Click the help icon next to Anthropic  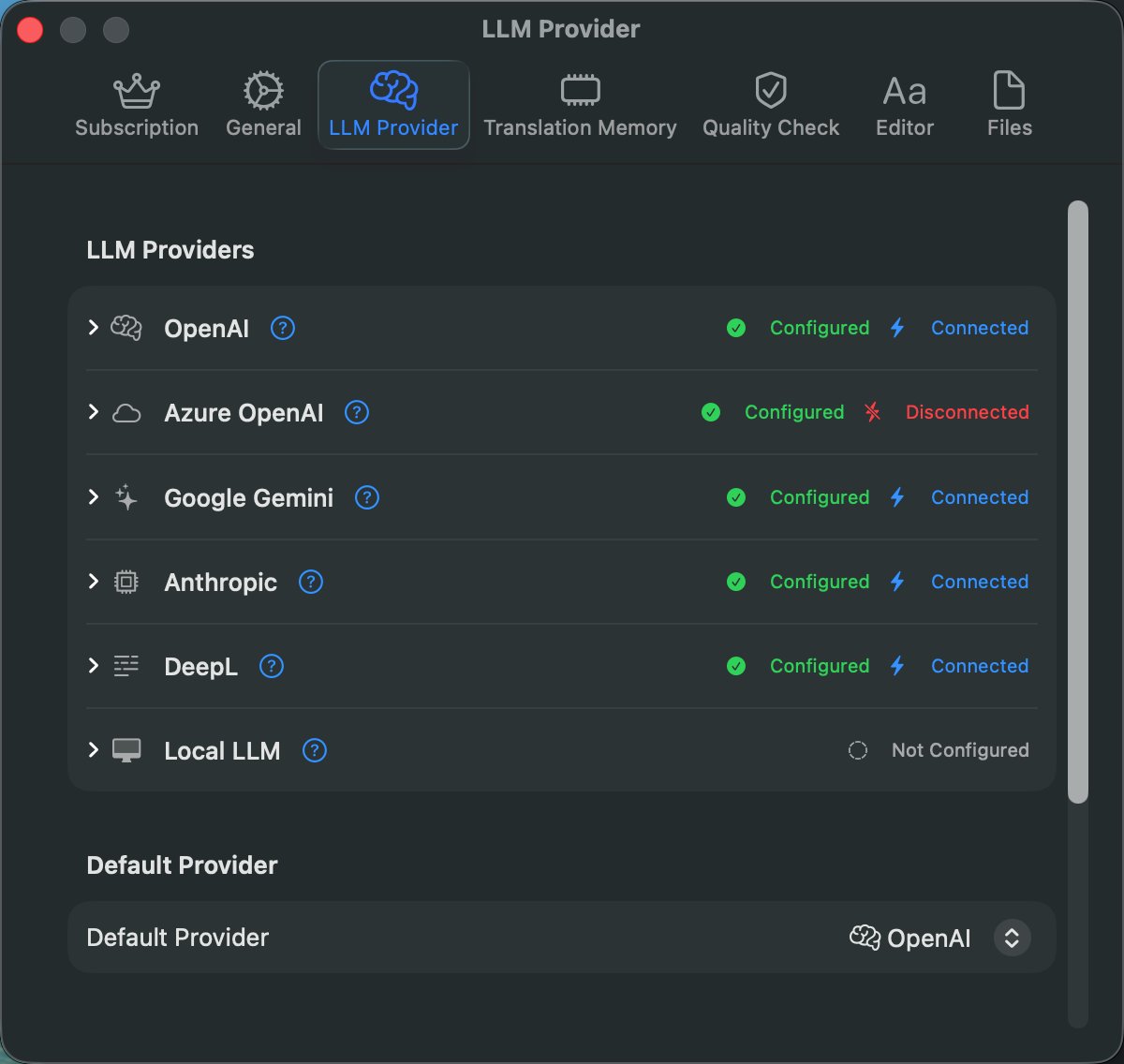coord(311,582)
